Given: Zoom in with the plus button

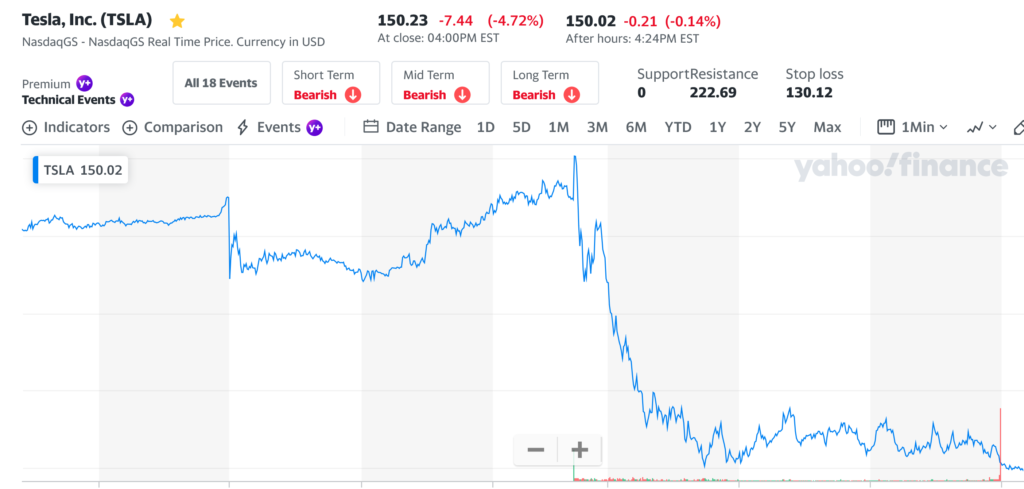Looking at the screenshot, I should point(579,450).
